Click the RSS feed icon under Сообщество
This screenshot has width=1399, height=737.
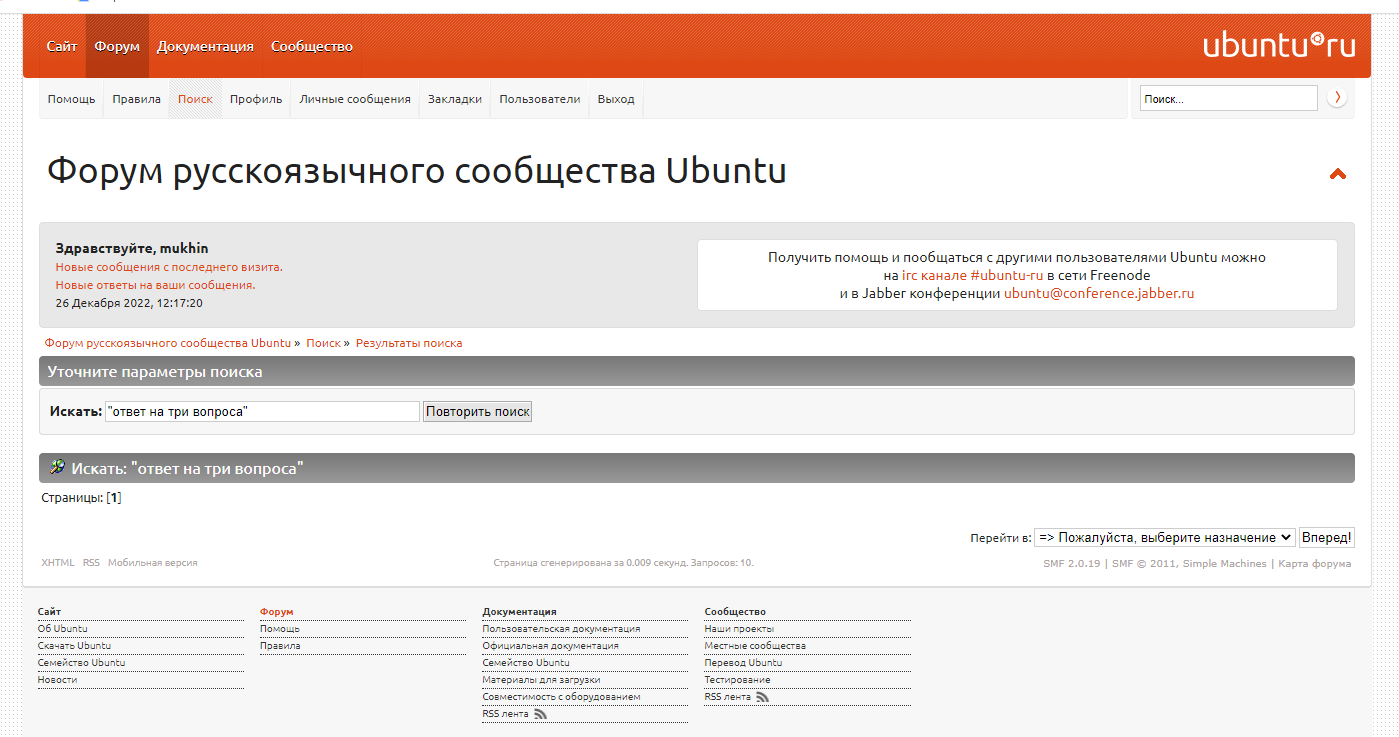click(x=763, y=697)
